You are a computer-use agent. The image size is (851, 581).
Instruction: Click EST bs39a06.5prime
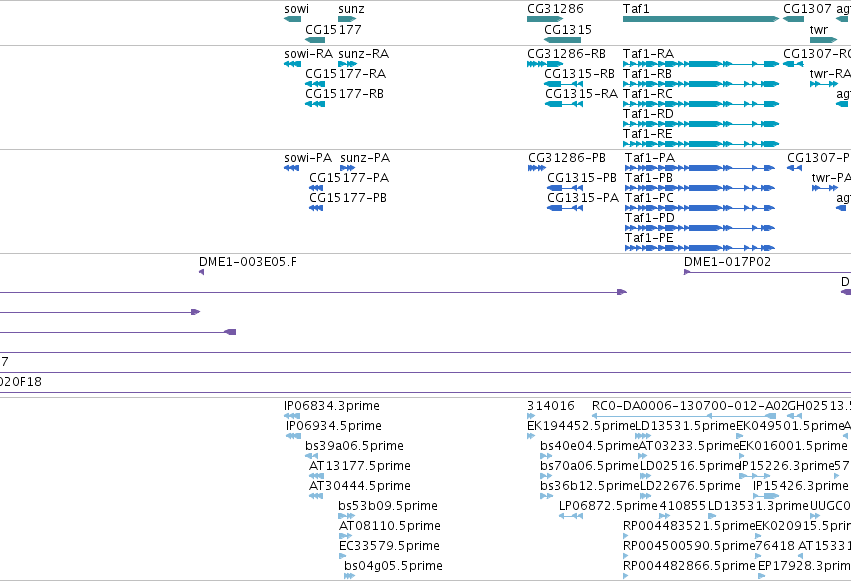312,456
